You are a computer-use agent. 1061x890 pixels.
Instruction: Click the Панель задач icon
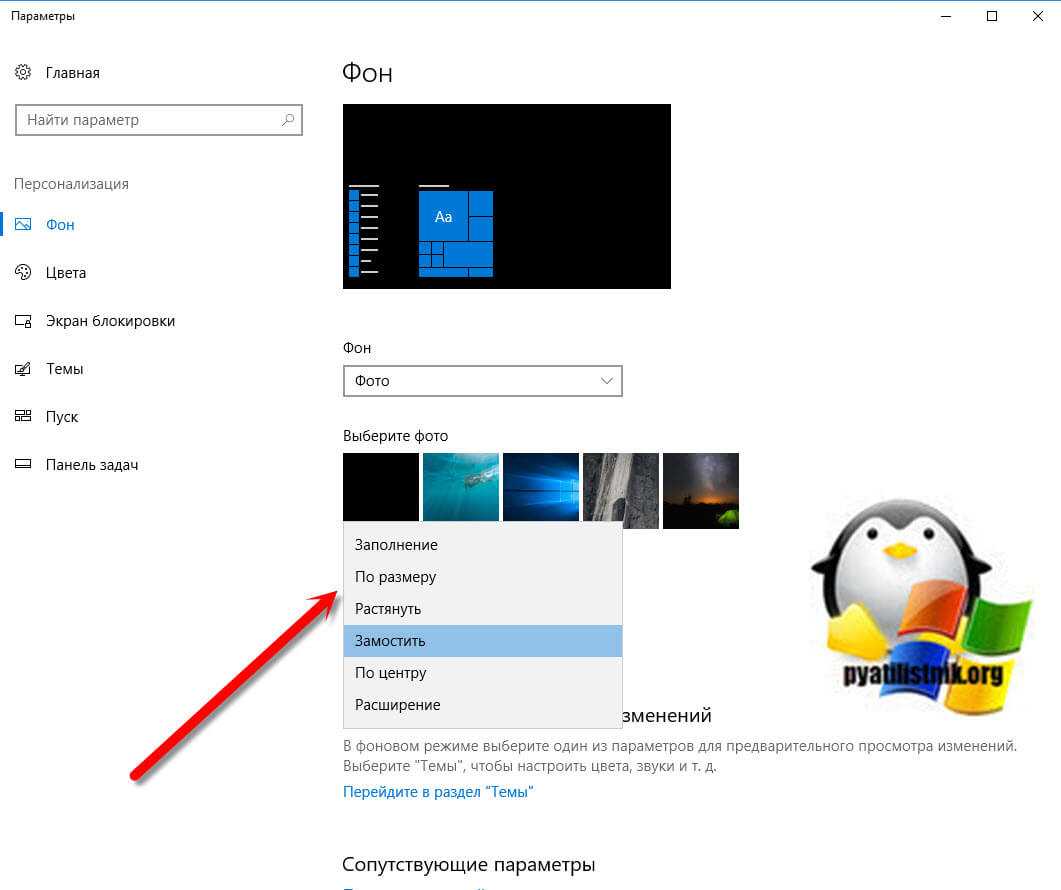click(23, 465)
